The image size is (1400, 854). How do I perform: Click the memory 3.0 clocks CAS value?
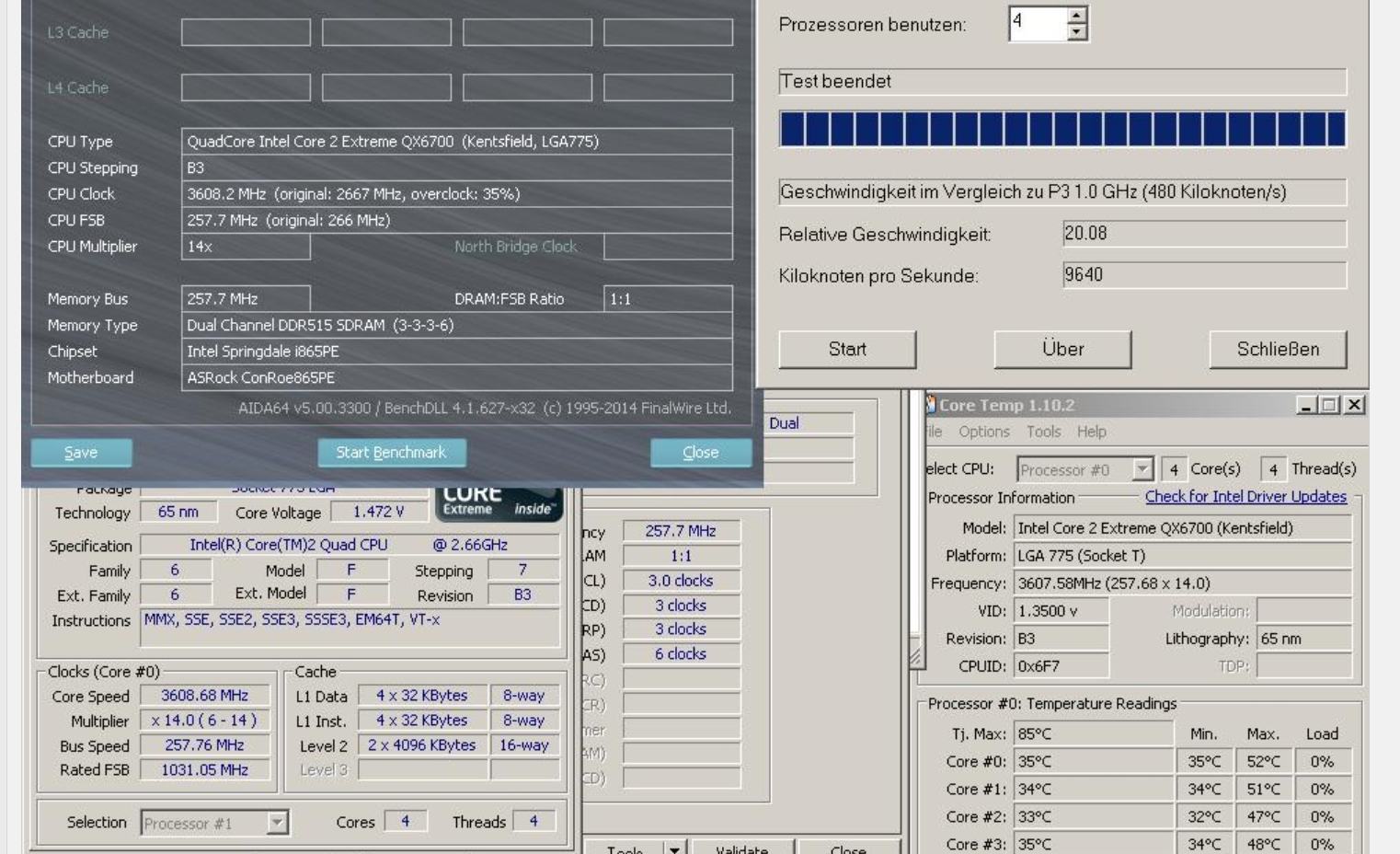(681, 581)
